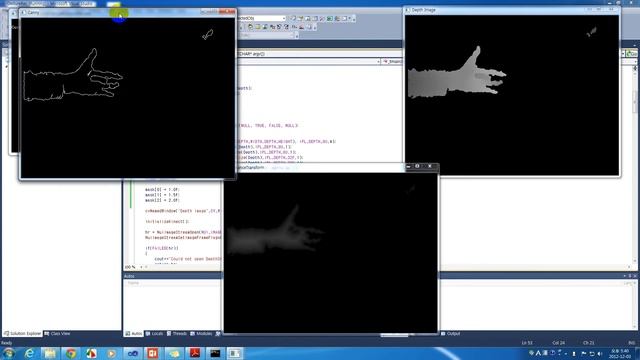Pin the Autos panel with its pin icon
This screenshot has width=640, height=360.
click(x=629, y=276)
